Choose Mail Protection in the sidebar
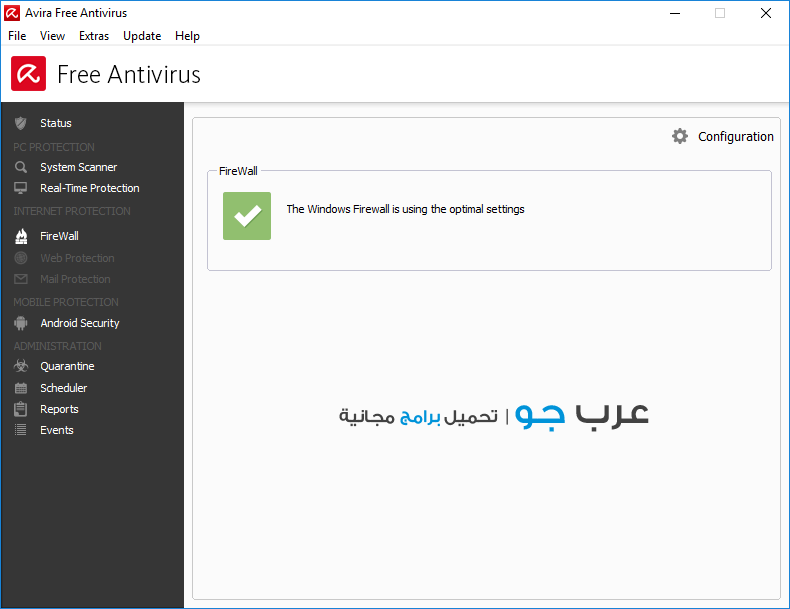Image resolution: width=790 pixels, height=609 pixels. coord(75,279)
